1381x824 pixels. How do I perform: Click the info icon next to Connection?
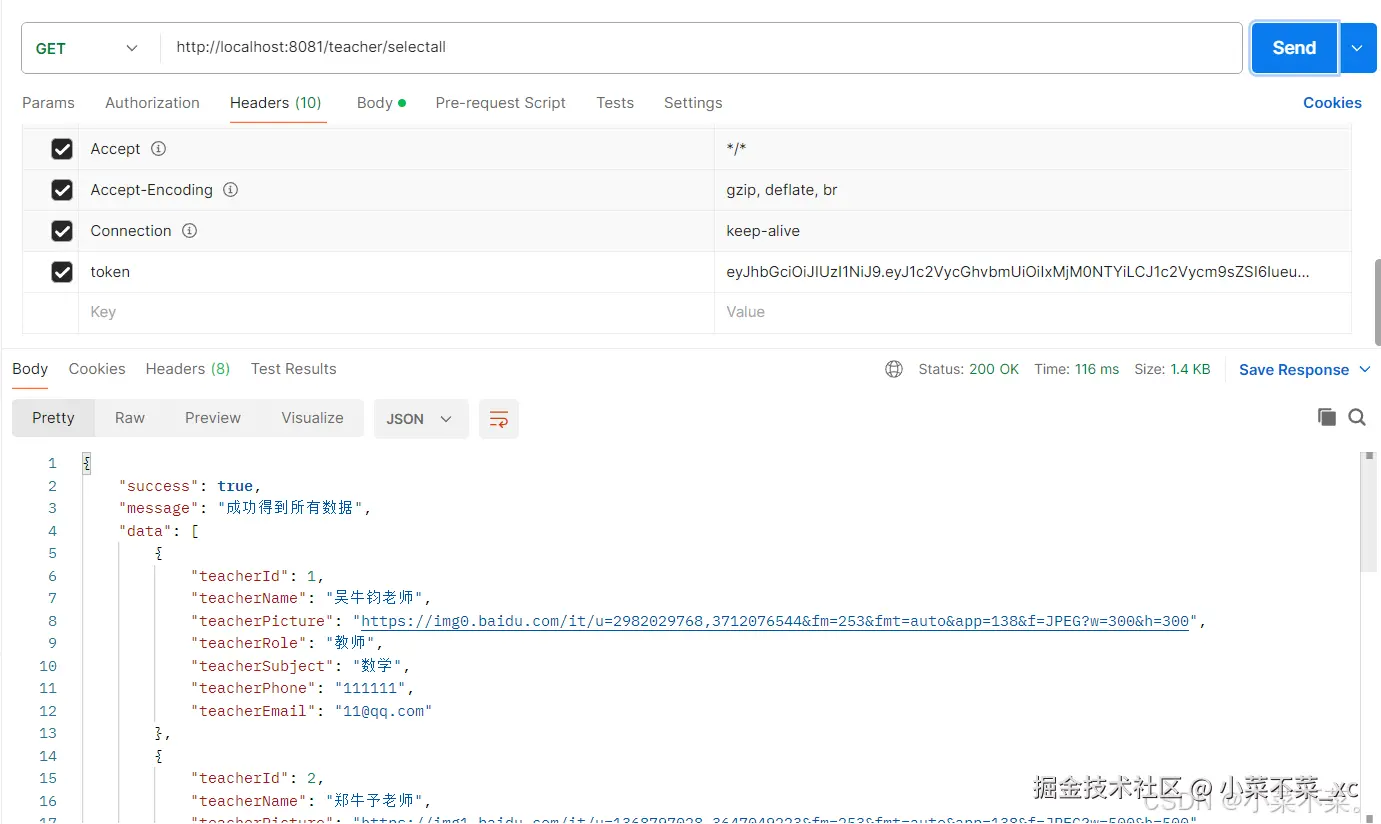189,231
